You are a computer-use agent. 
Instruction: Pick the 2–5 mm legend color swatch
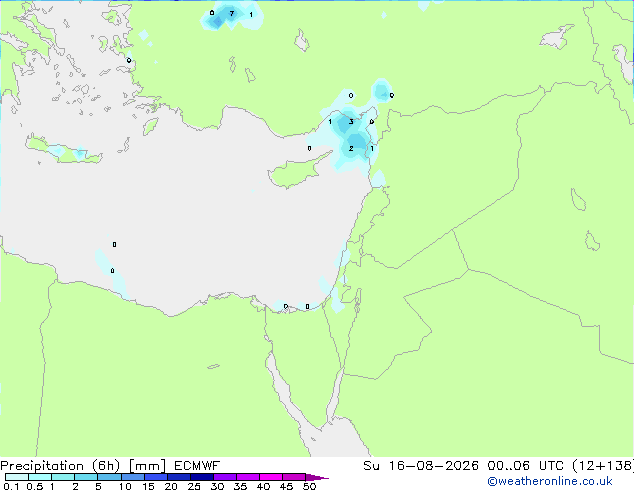pos(86,477)
